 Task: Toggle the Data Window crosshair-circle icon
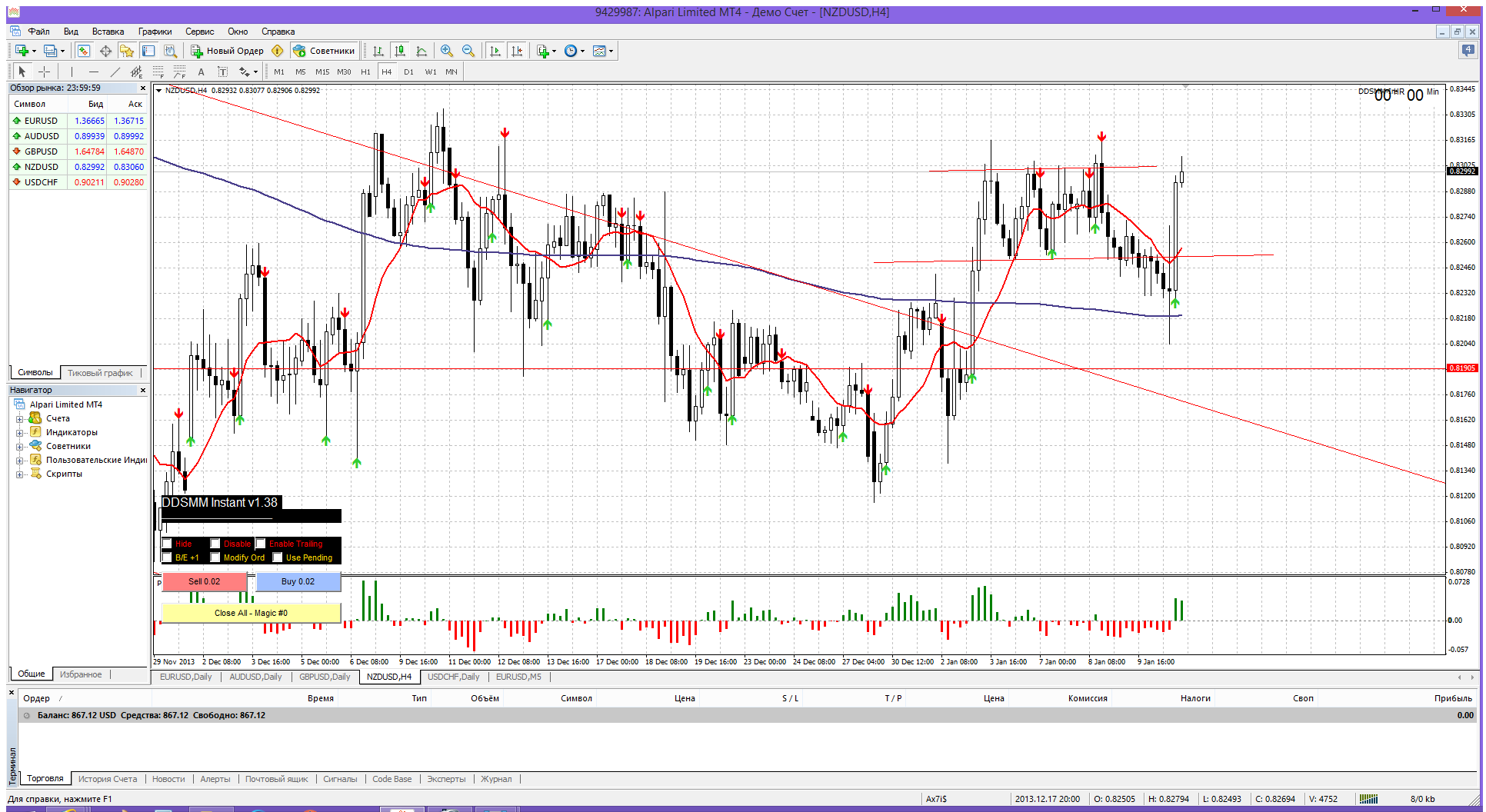point(105,51)
